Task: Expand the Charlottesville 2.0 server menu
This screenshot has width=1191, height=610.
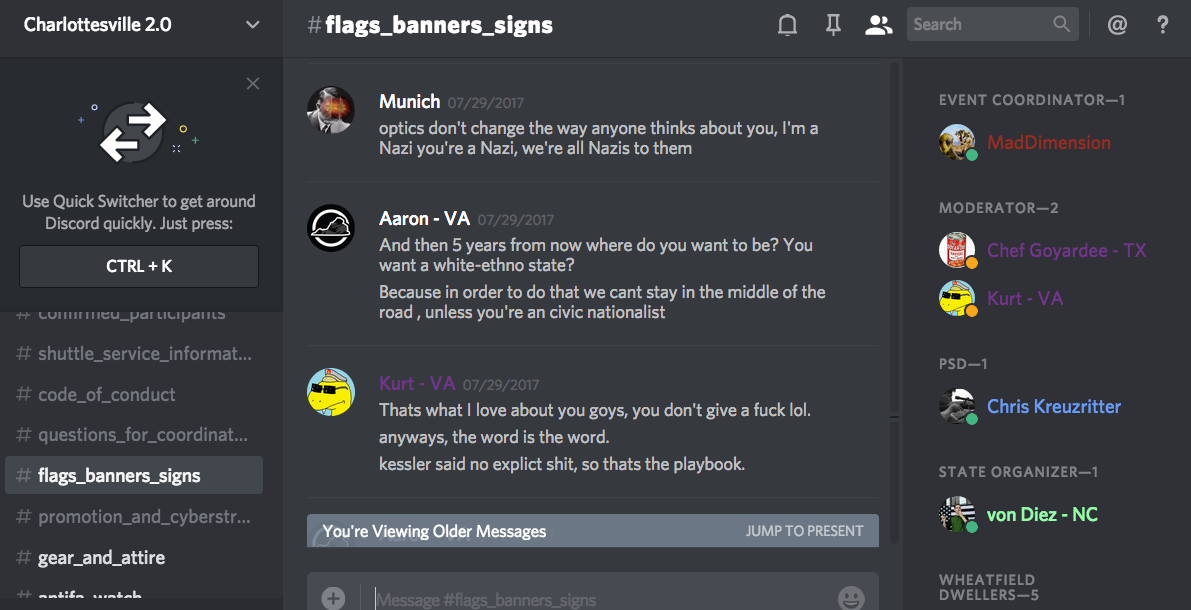Action: [252, 25]
